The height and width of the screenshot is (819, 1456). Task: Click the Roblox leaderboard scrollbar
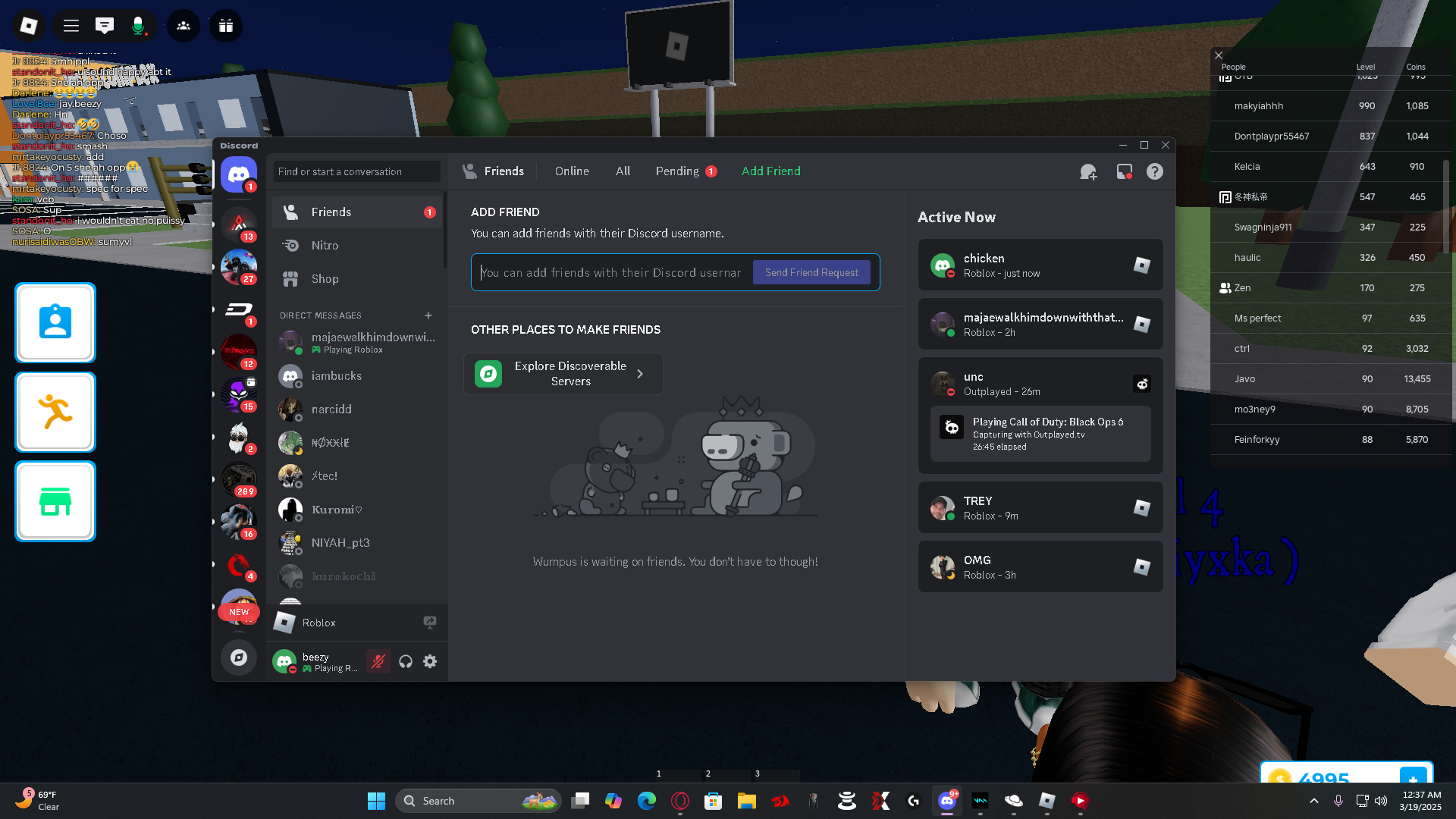(1446, 205)
